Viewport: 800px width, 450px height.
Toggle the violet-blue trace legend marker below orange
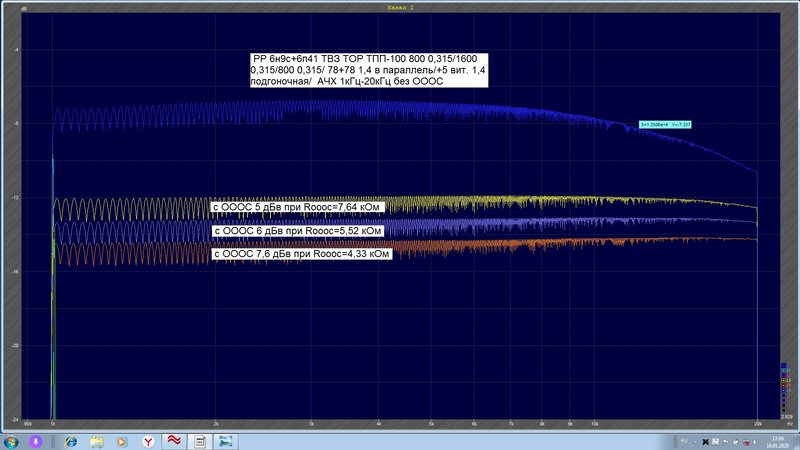pyautogui.click(x=784, y=391)
